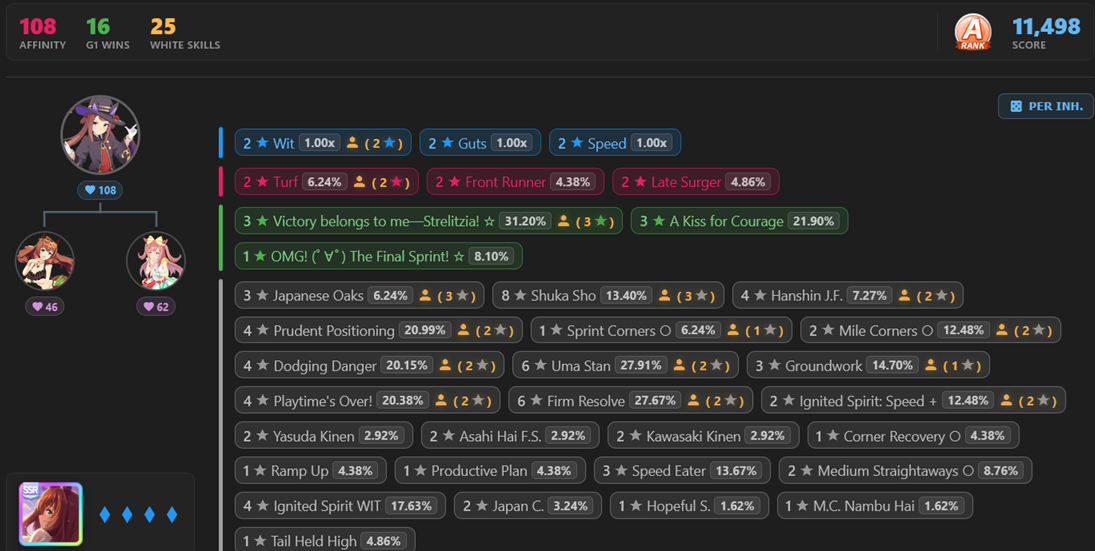Click the person icon in Japanese Oaks chip
This screenshot has width=1095, height=551.
tap(425, 295)
